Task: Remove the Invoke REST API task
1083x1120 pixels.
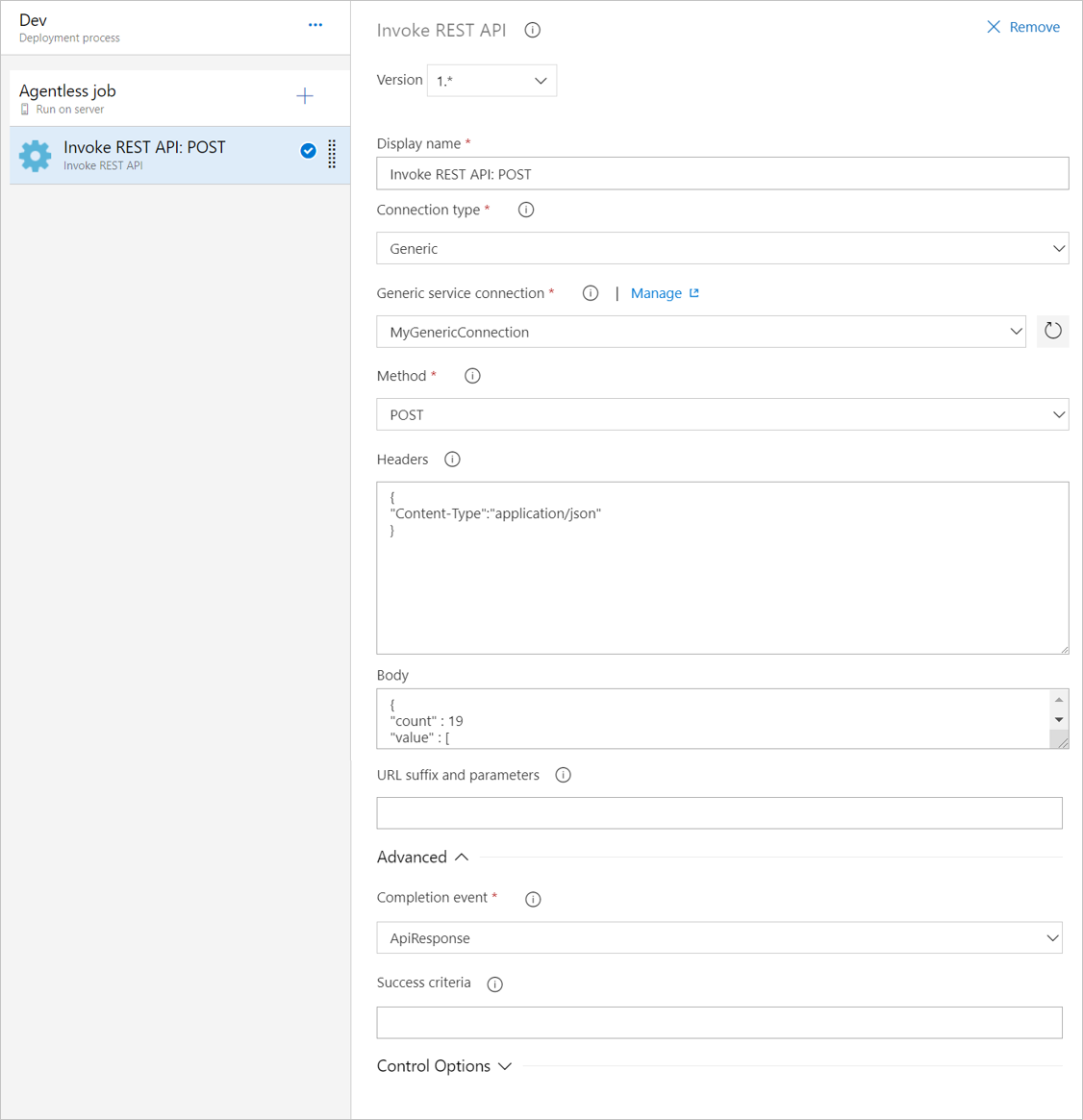Action: [1022, 27]
